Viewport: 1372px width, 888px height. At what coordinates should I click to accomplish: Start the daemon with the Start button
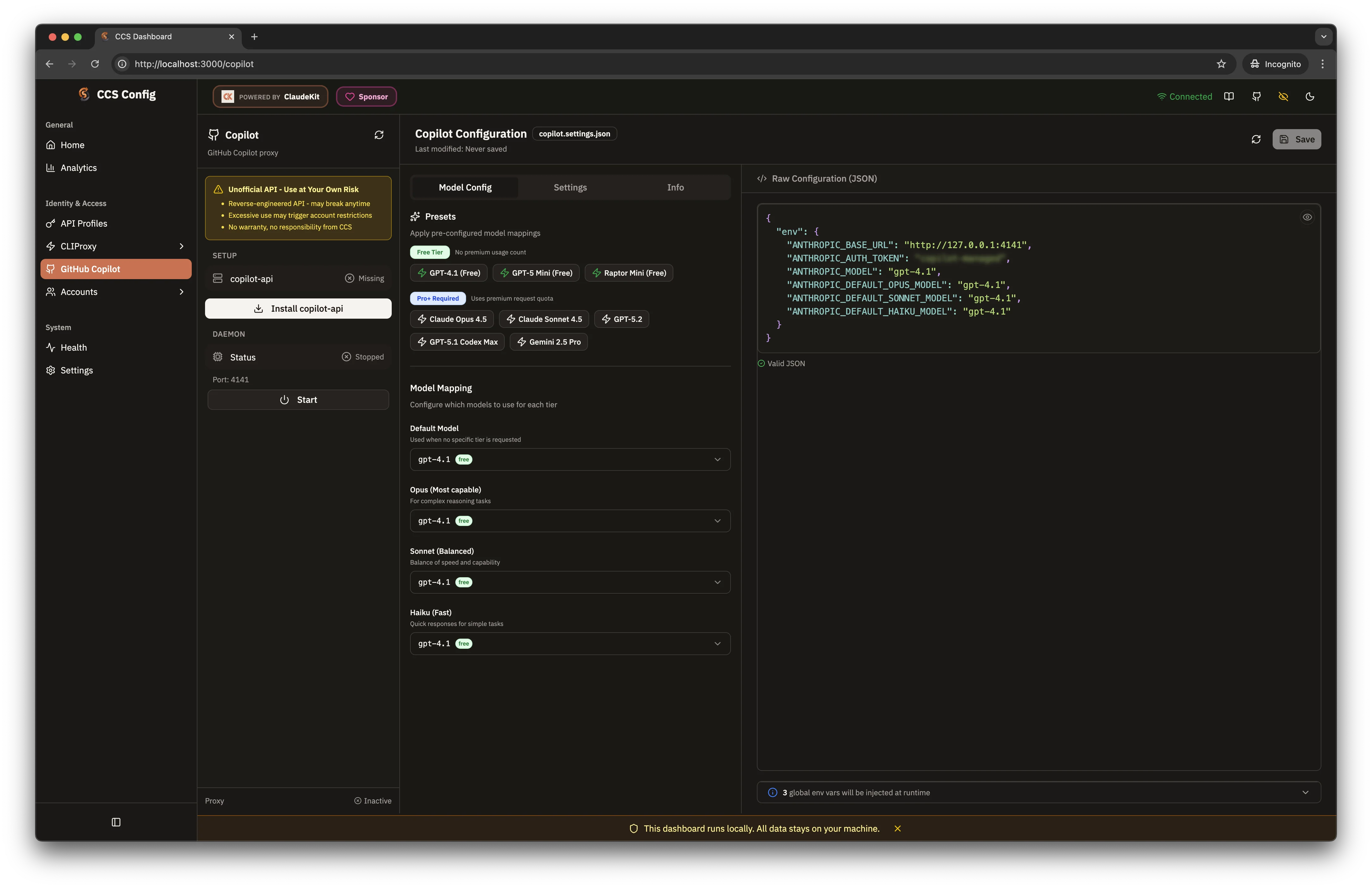[x=298, y=399]
